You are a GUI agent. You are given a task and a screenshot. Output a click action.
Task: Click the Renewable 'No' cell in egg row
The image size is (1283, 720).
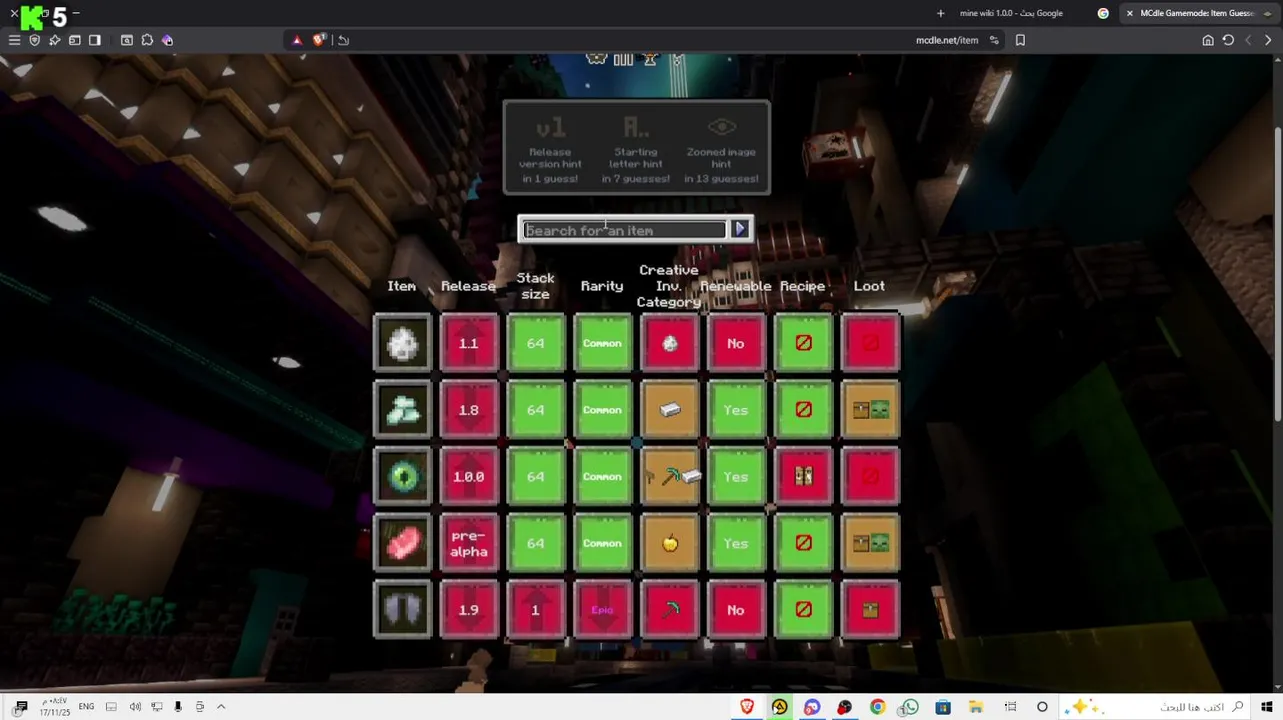[736, 343]
